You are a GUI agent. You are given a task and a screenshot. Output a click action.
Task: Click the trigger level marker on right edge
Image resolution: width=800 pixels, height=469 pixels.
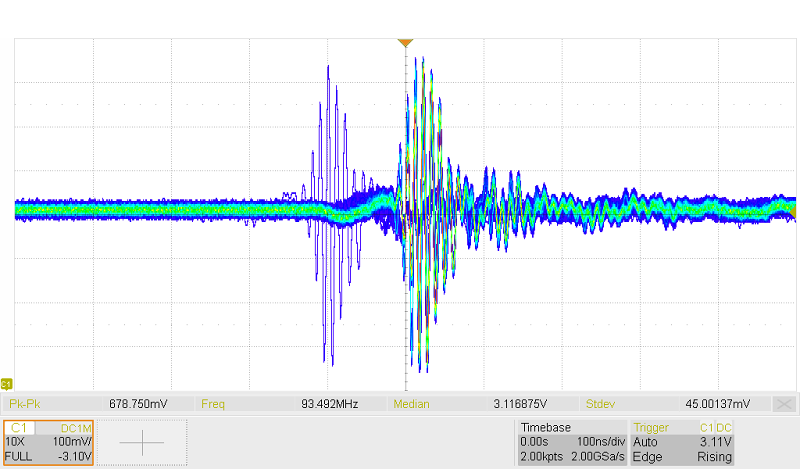coord(793,214)
